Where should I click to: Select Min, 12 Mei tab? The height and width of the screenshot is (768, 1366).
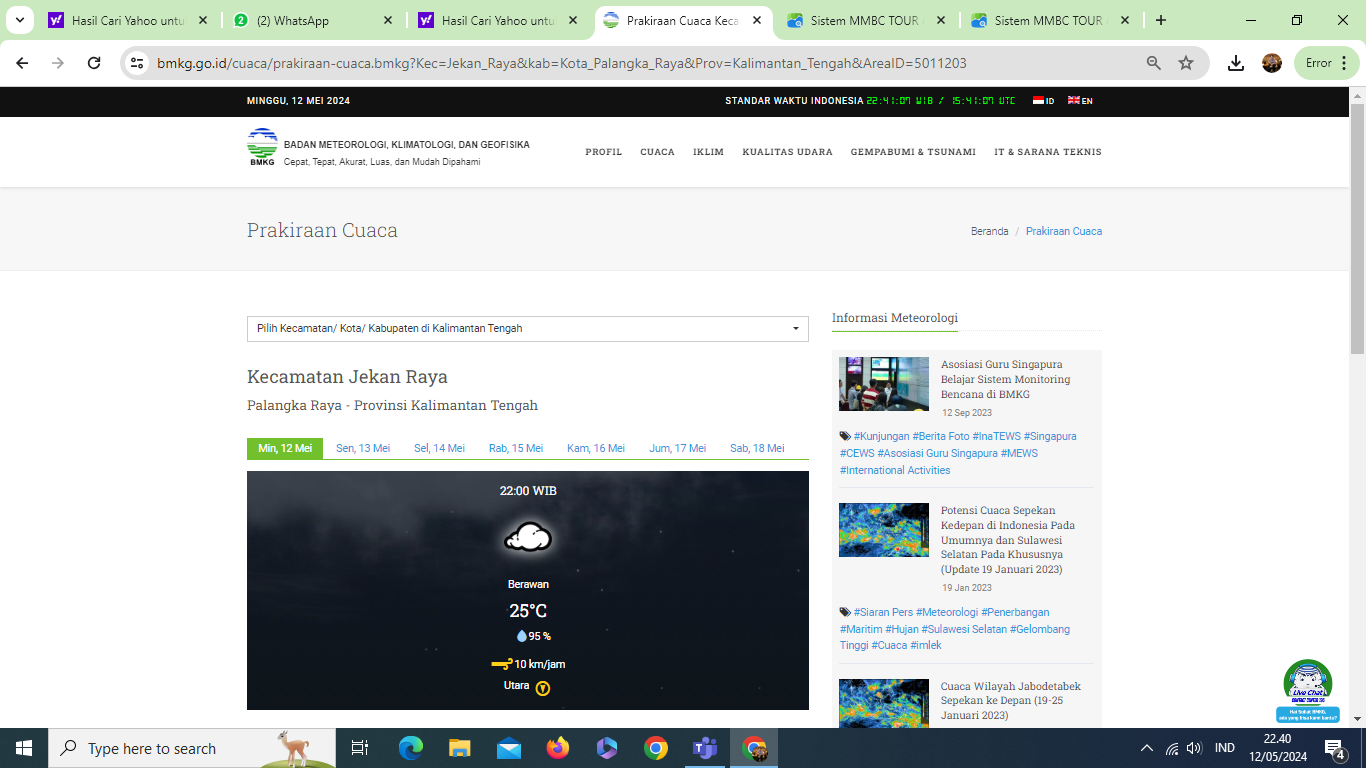[285, 449]
